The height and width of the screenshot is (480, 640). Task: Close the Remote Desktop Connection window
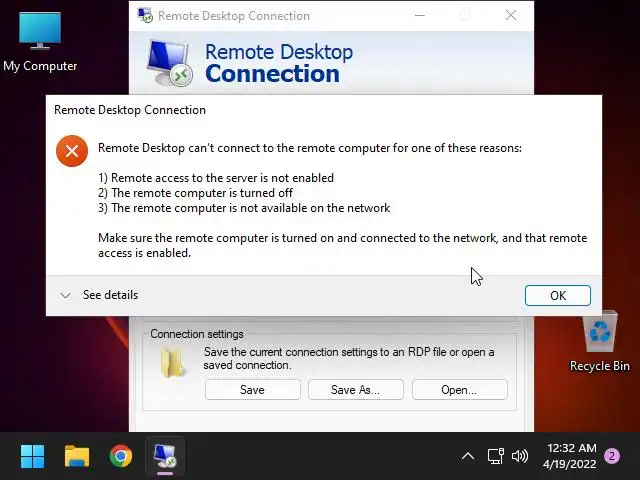click(x=511, y=16)
